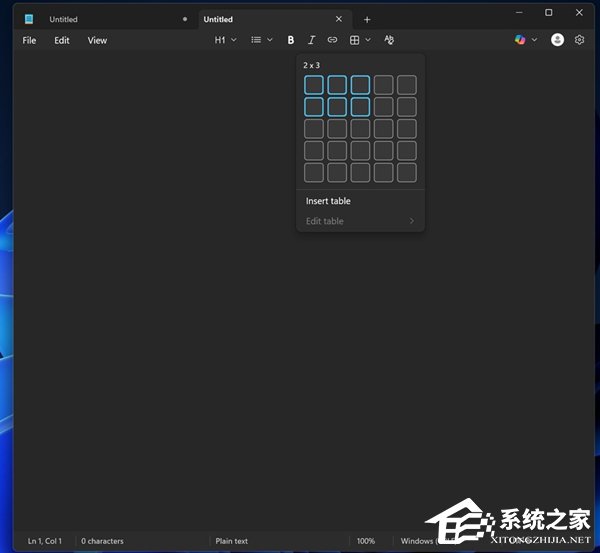Minimize the Notepad window
600x553 pixels.
pyautogui.click(x=519, y=13)
